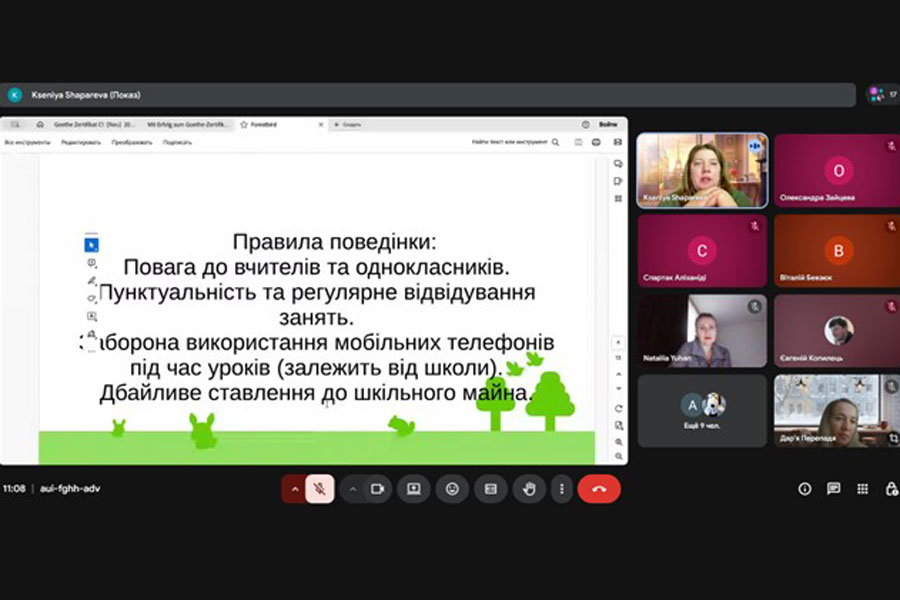Open the Преобразовать menu item
The height and width of the screenshot is (600, 900).
click(131, 142)
